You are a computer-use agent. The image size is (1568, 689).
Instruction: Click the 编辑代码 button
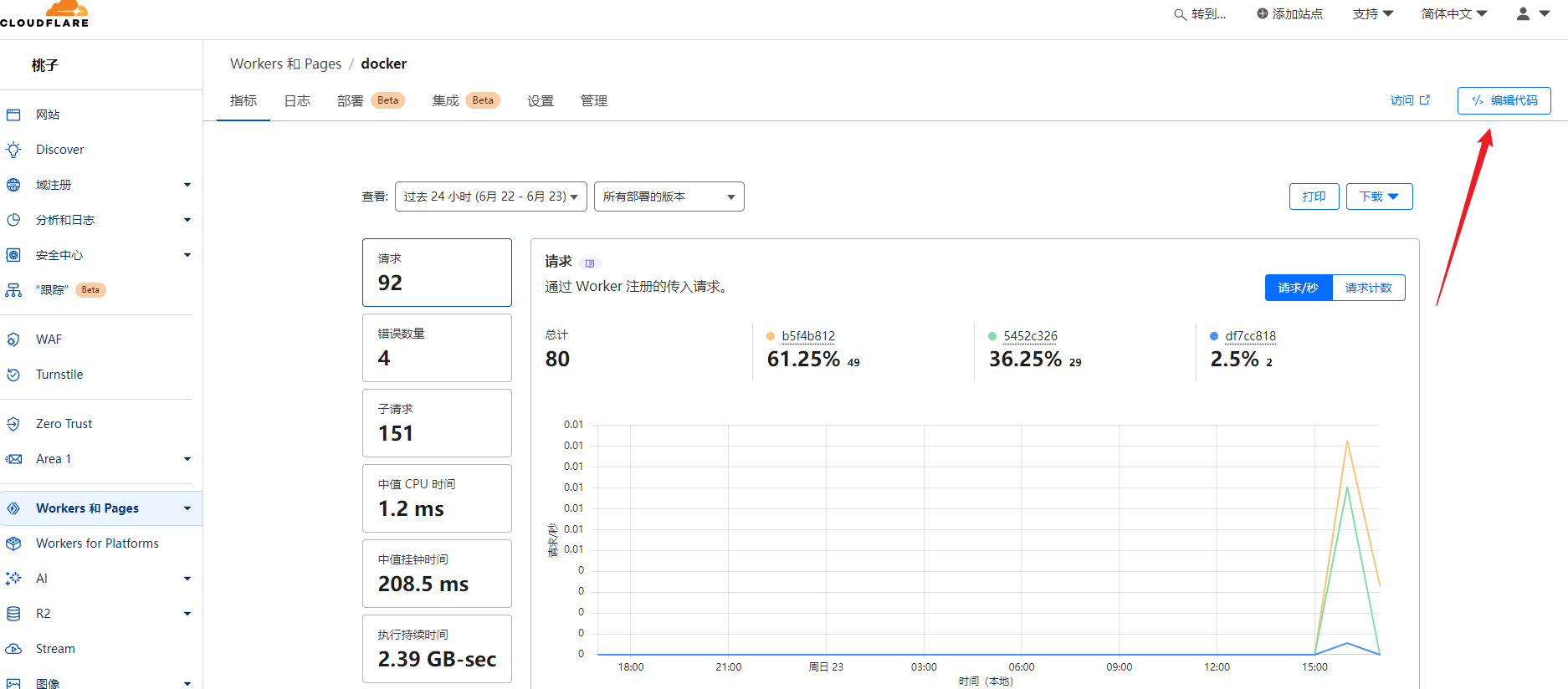point(1504,100)
